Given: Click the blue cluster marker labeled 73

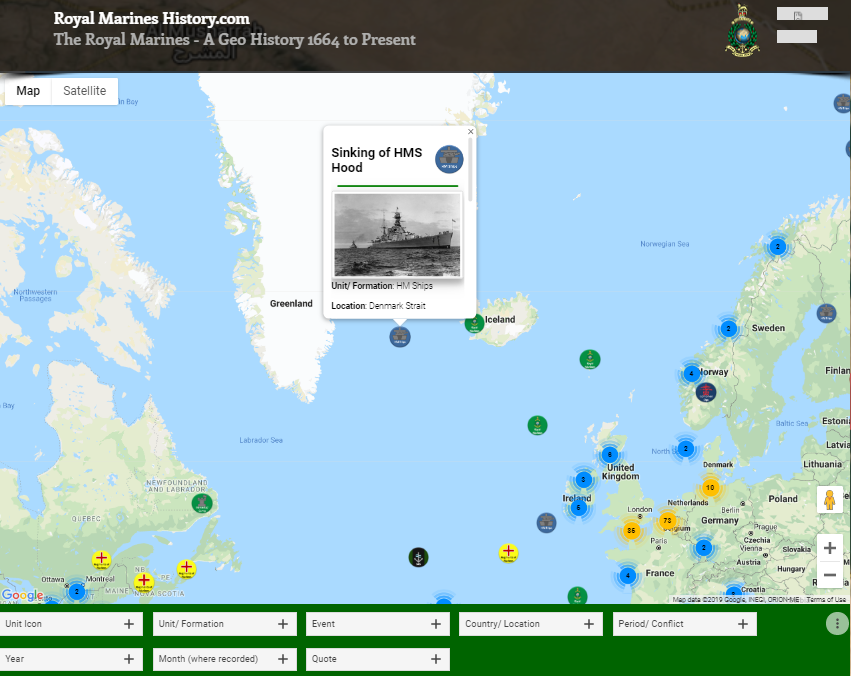Looking at the screenshot, I should (x=666, y=521).
